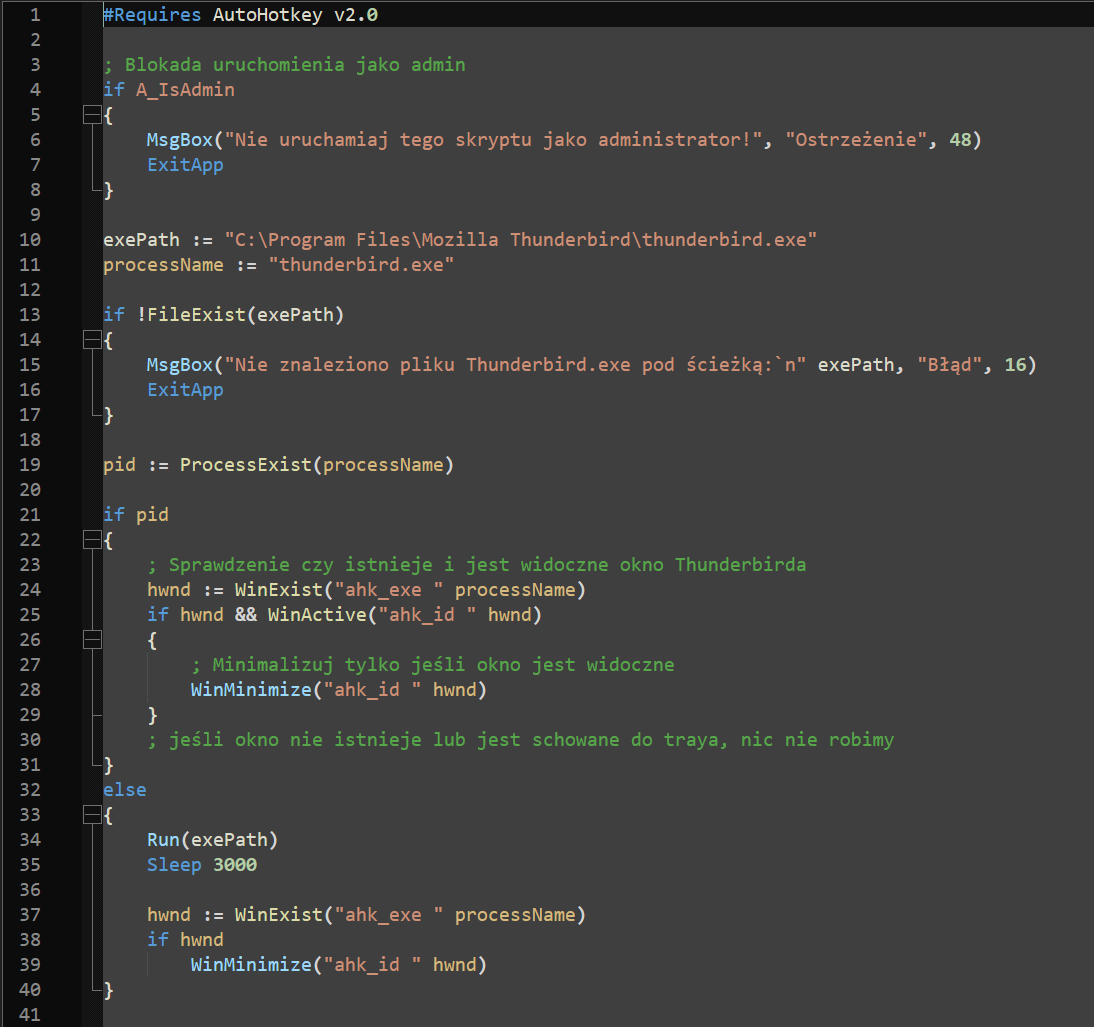Click the 'Sleep 3000' line
This screenshot has width=1094, height=1027.
pos(201,865)
